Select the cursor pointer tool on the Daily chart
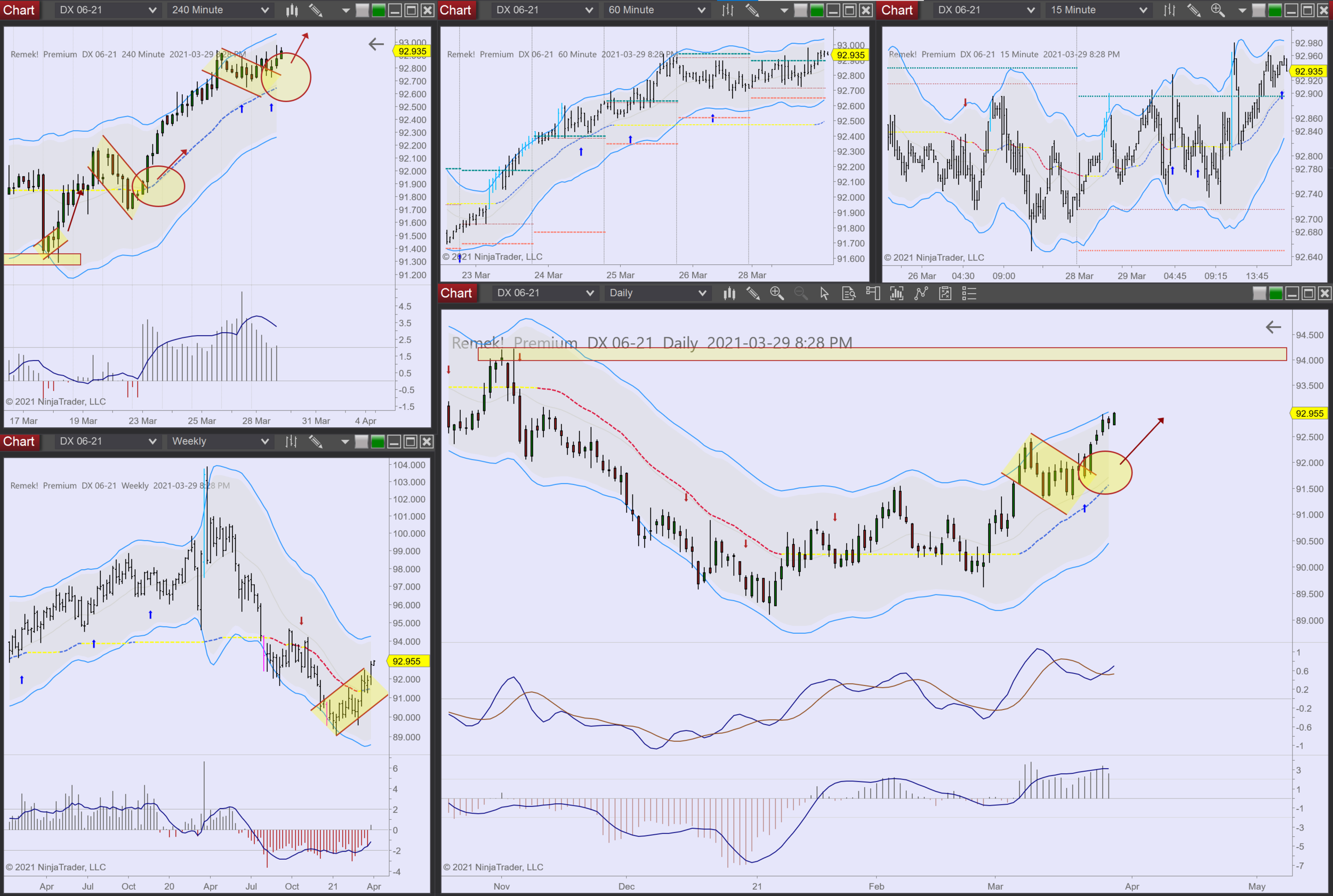Viewport: 1333px width, 896px height. [x=824, y=293]
